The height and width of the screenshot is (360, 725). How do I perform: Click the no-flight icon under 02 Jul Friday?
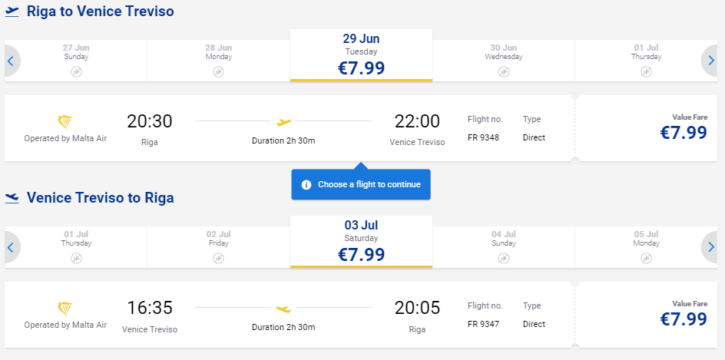pos(219,258)
